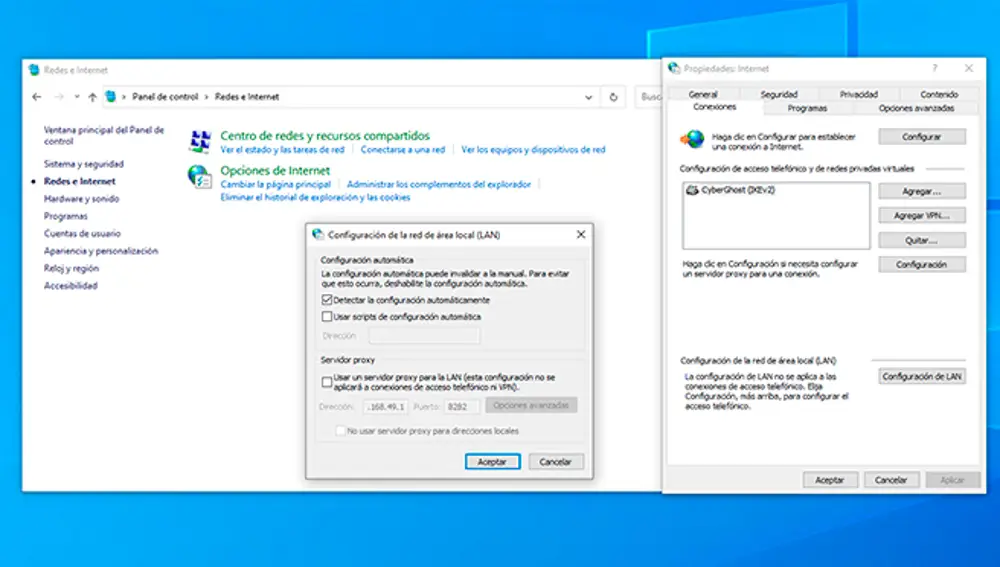This screenshot has width=1000, height=567.
Task: Click the Control Panel search box
Action: [649, 97]
